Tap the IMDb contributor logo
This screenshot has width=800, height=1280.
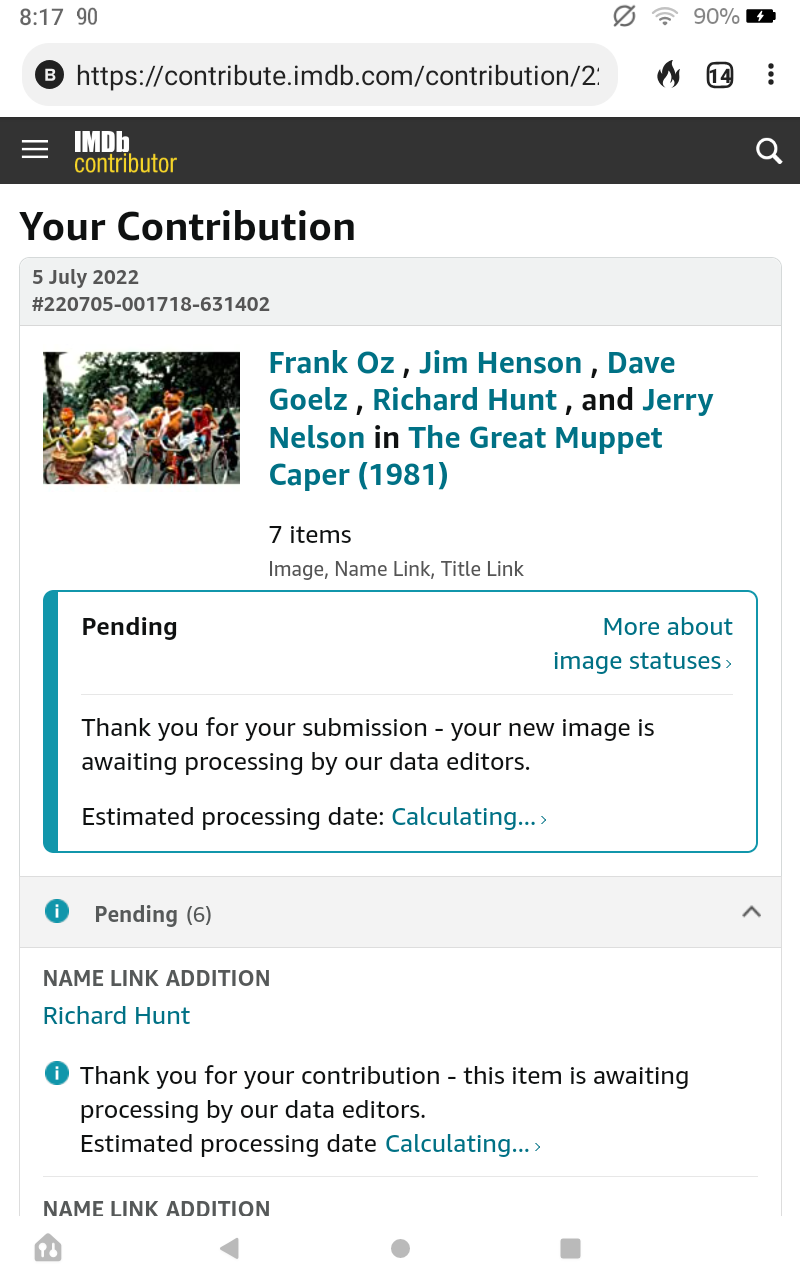tap(125, 152)
